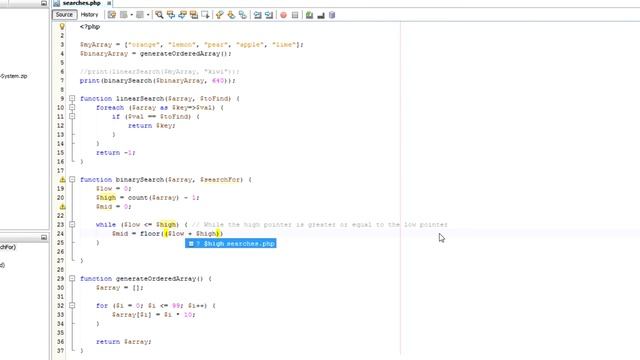Click the Next Bookmark icon
The image size is (640, 360).
point(231,15)
